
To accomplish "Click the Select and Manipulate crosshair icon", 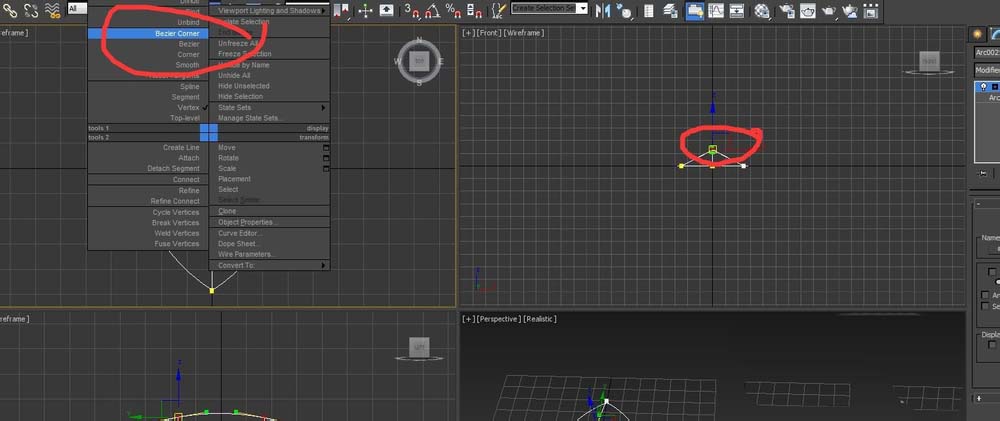I will pyautogui.click(x=365, y=9).
